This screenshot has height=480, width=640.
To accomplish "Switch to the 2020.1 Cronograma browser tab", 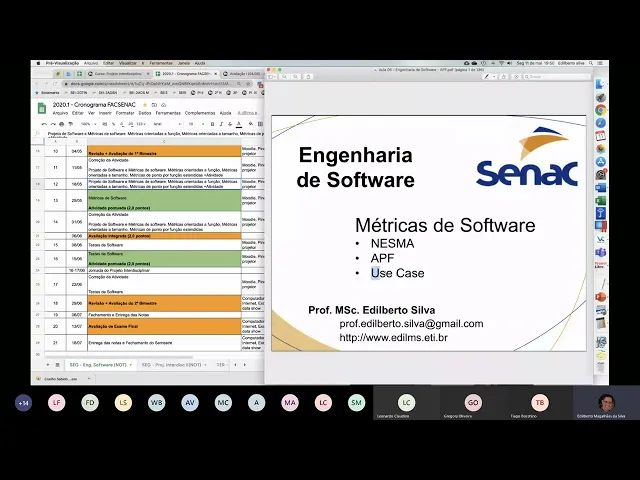I will pyautogui.click(x=187, y=74).
